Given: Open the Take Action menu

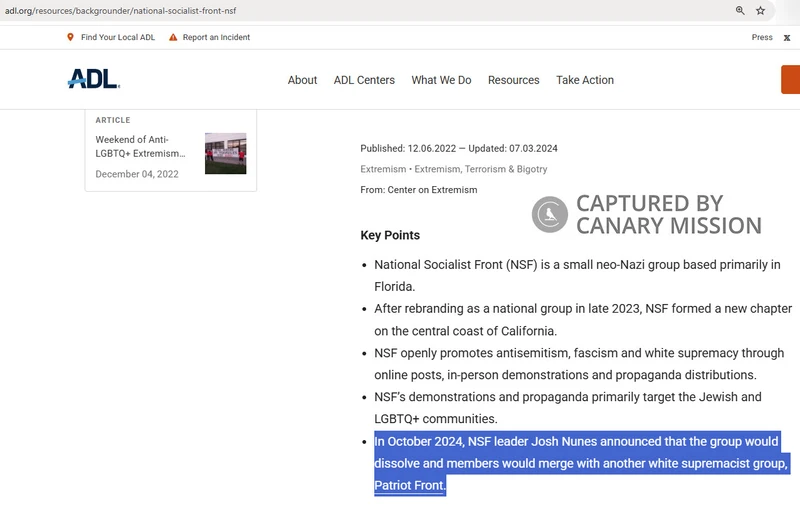Looking at the screenshot, I should (585, 80).
